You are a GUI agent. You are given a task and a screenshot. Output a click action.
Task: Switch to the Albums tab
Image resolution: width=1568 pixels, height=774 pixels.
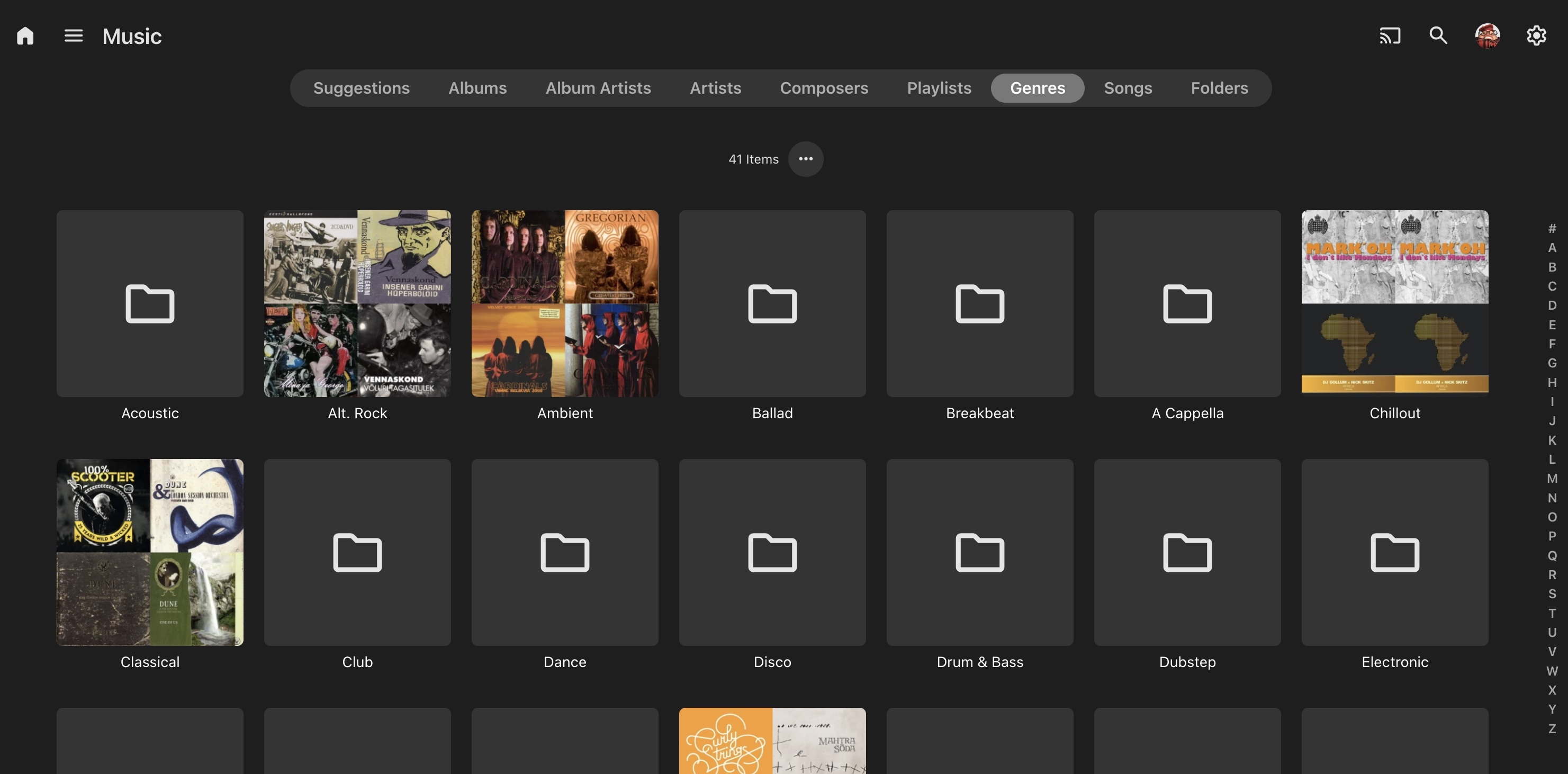pyautogui.click(x=477, y=88)
